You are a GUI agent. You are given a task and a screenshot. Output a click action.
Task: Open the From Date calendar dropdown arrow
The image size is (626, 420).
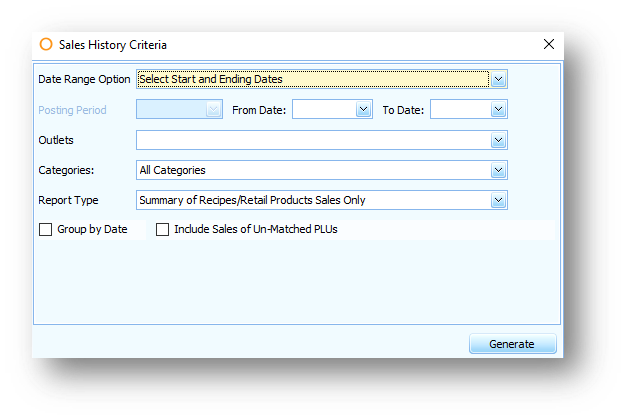pos(363,109)
